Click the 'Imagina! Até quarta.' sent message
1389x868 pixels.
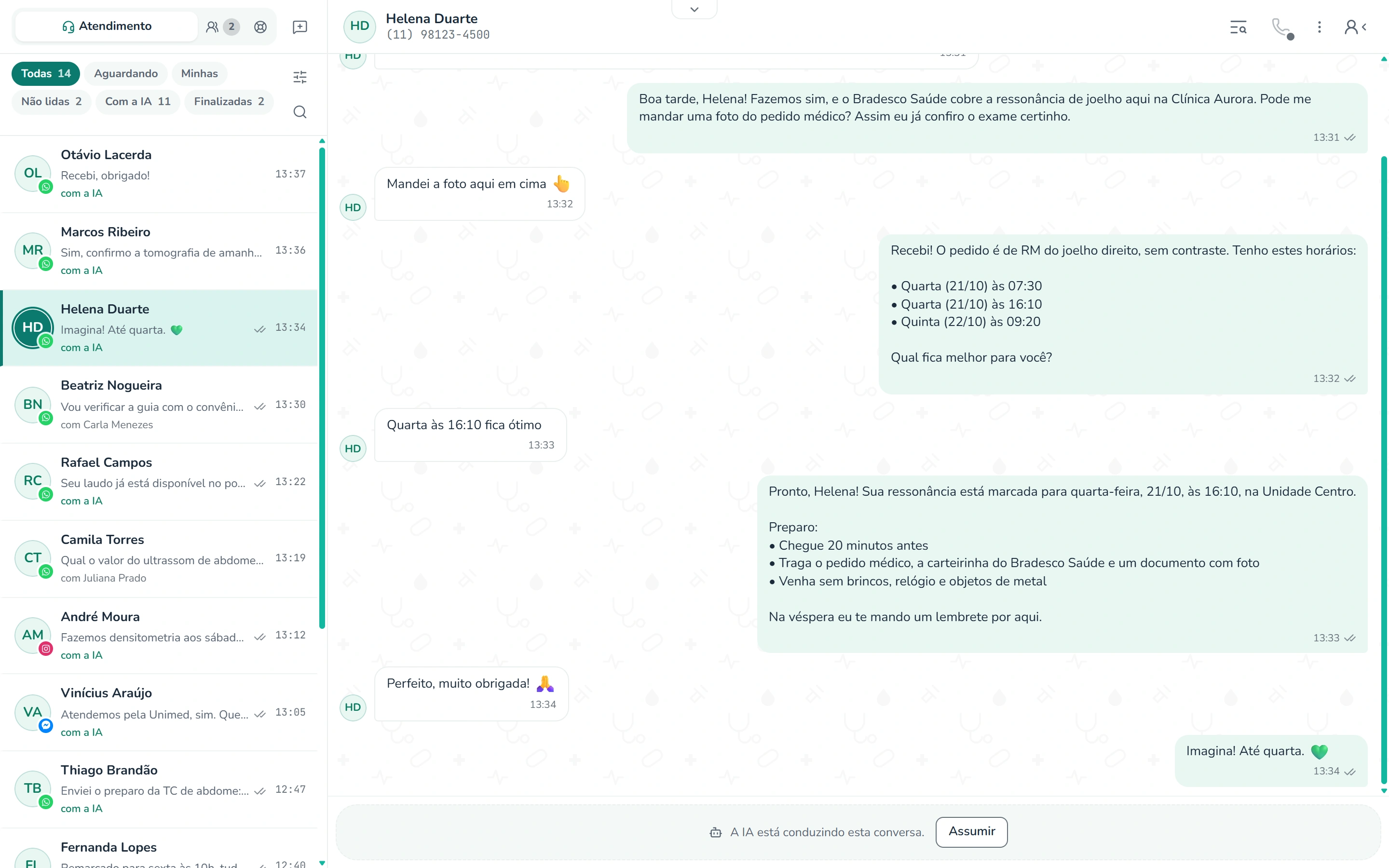click(x=1271, y=760)
